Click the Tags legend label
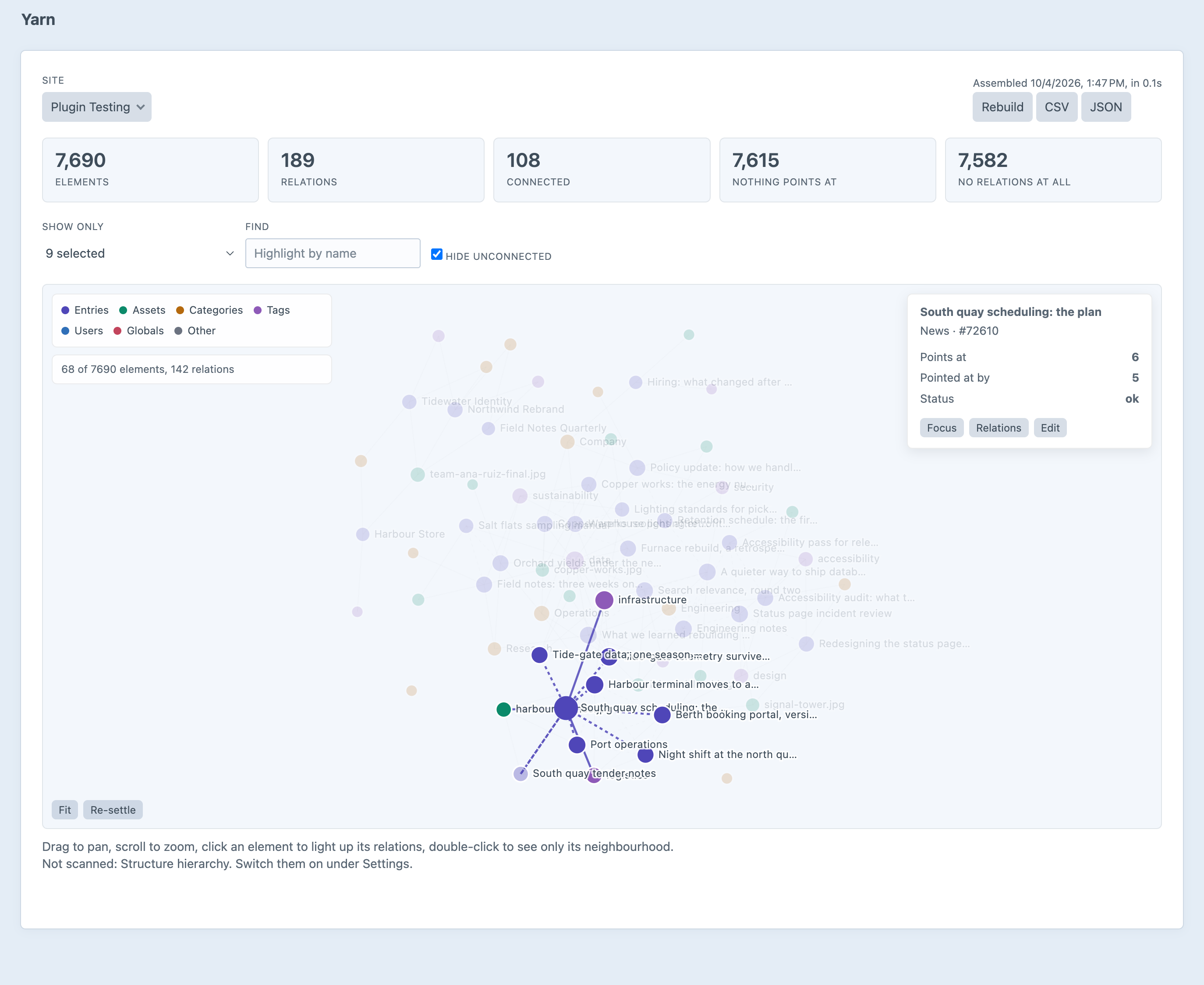The height and width of the screenshot is (985, 1204). (278, 310)
